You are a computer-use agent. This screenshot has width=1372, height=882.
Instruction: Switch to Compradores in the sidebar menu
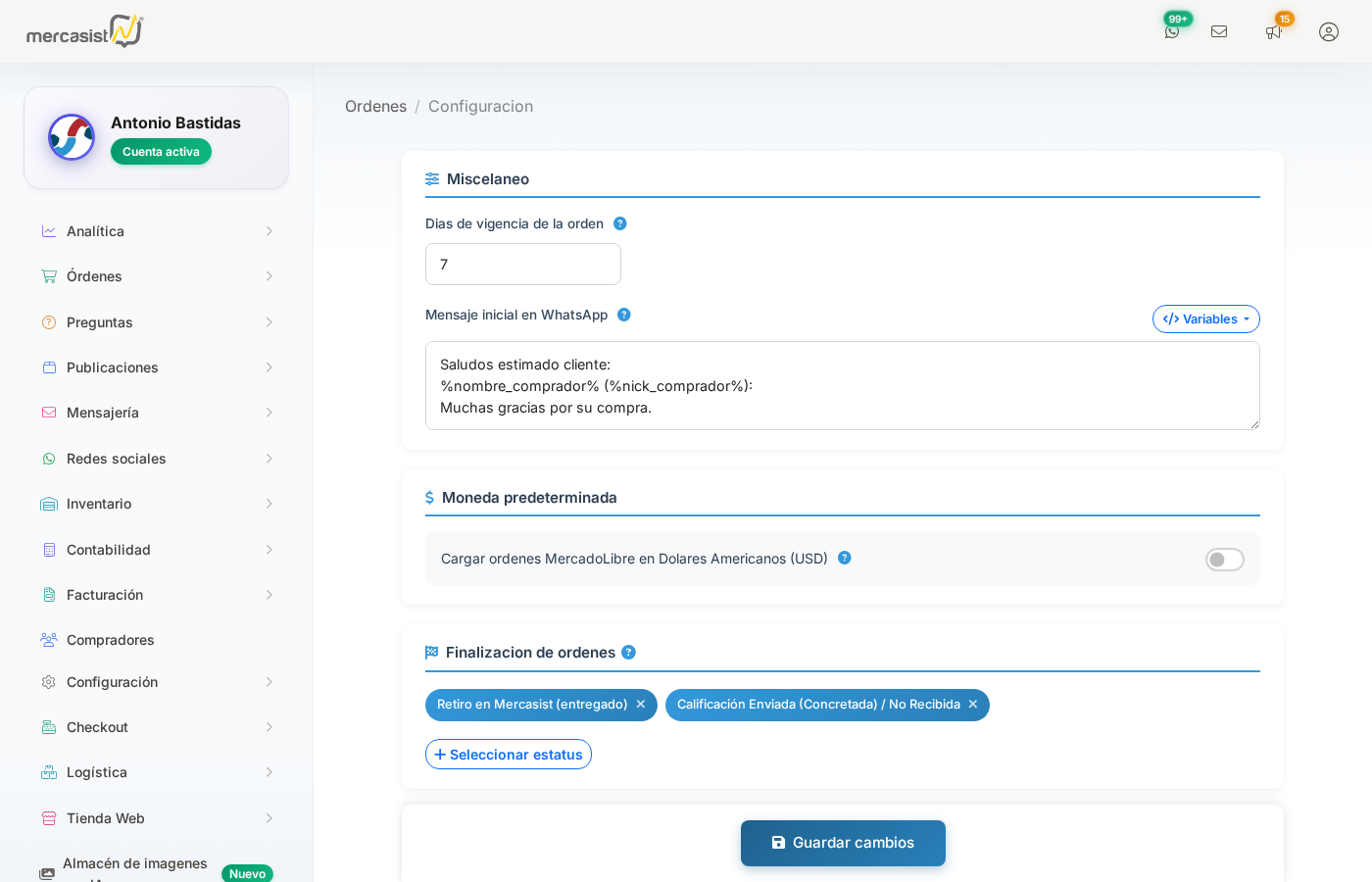(x=110, y=639)
